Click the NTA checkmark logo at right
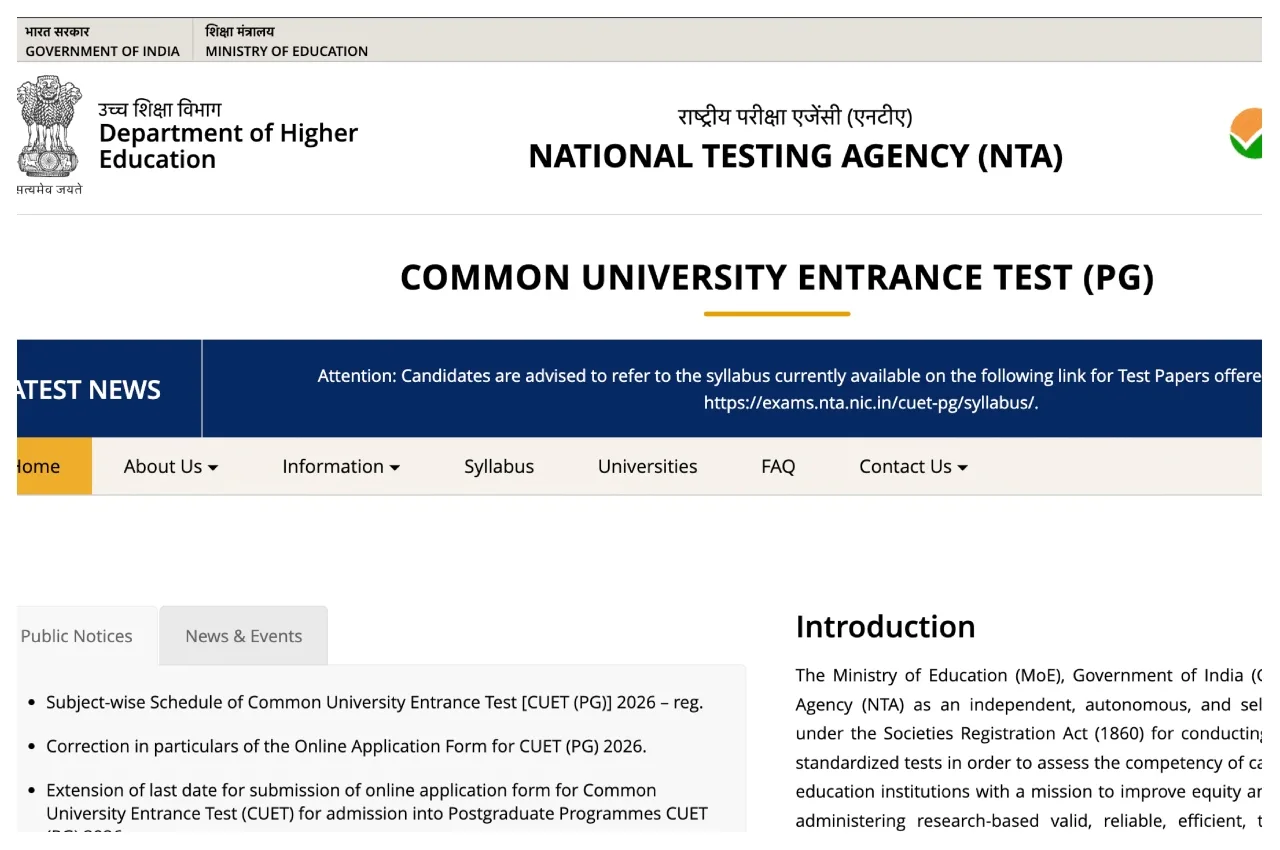The image size is (1280, 850). (x=1246, y=135)
